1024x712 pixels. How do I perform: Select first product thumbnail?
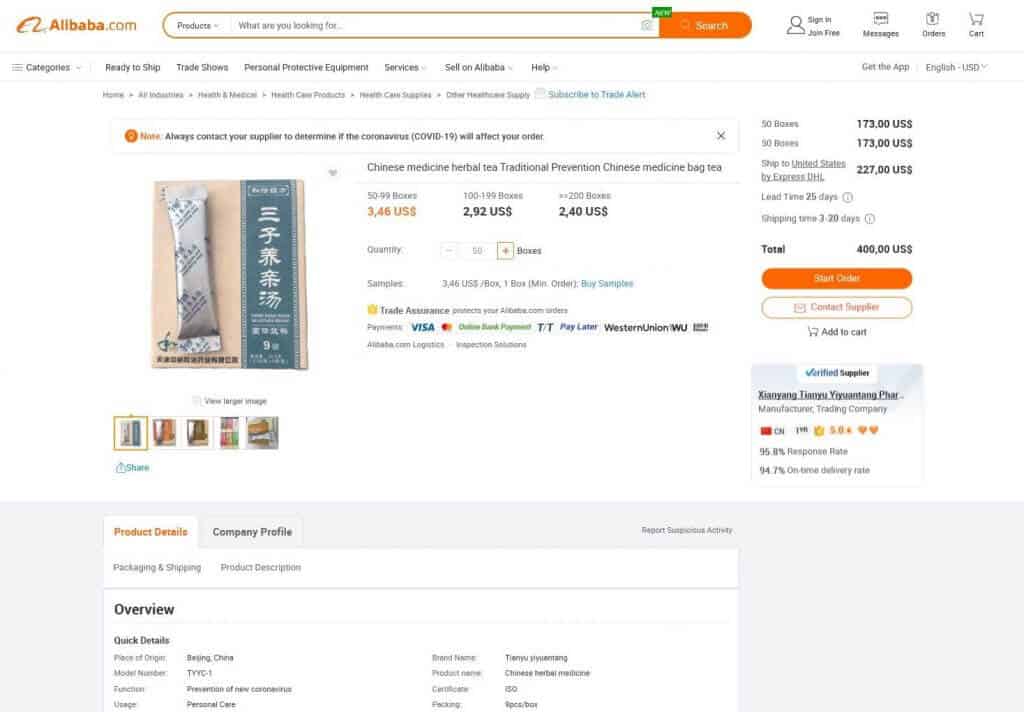131,433
